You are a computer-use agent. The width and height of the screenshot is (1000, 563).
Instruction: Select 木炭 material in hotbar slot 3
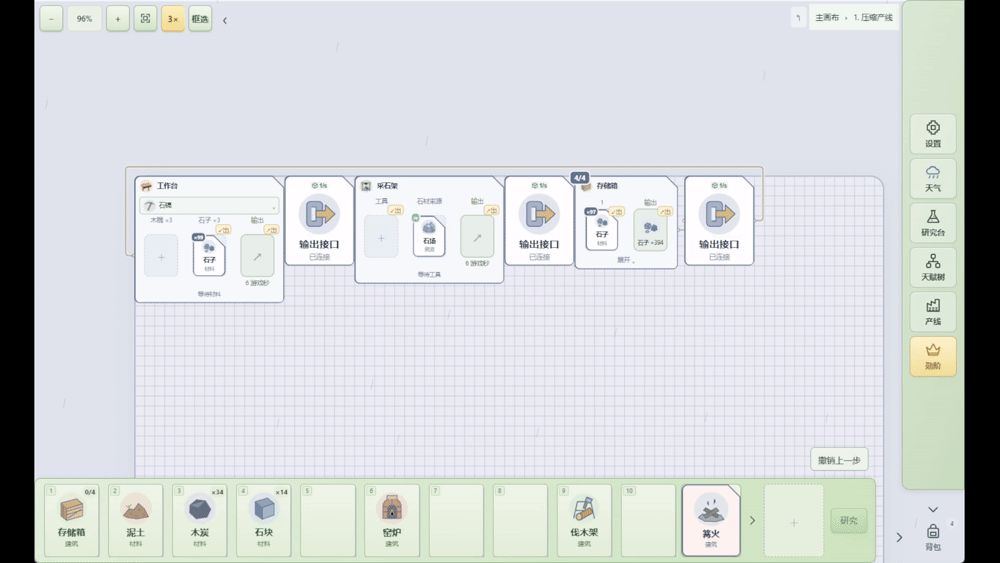(200, 520)
